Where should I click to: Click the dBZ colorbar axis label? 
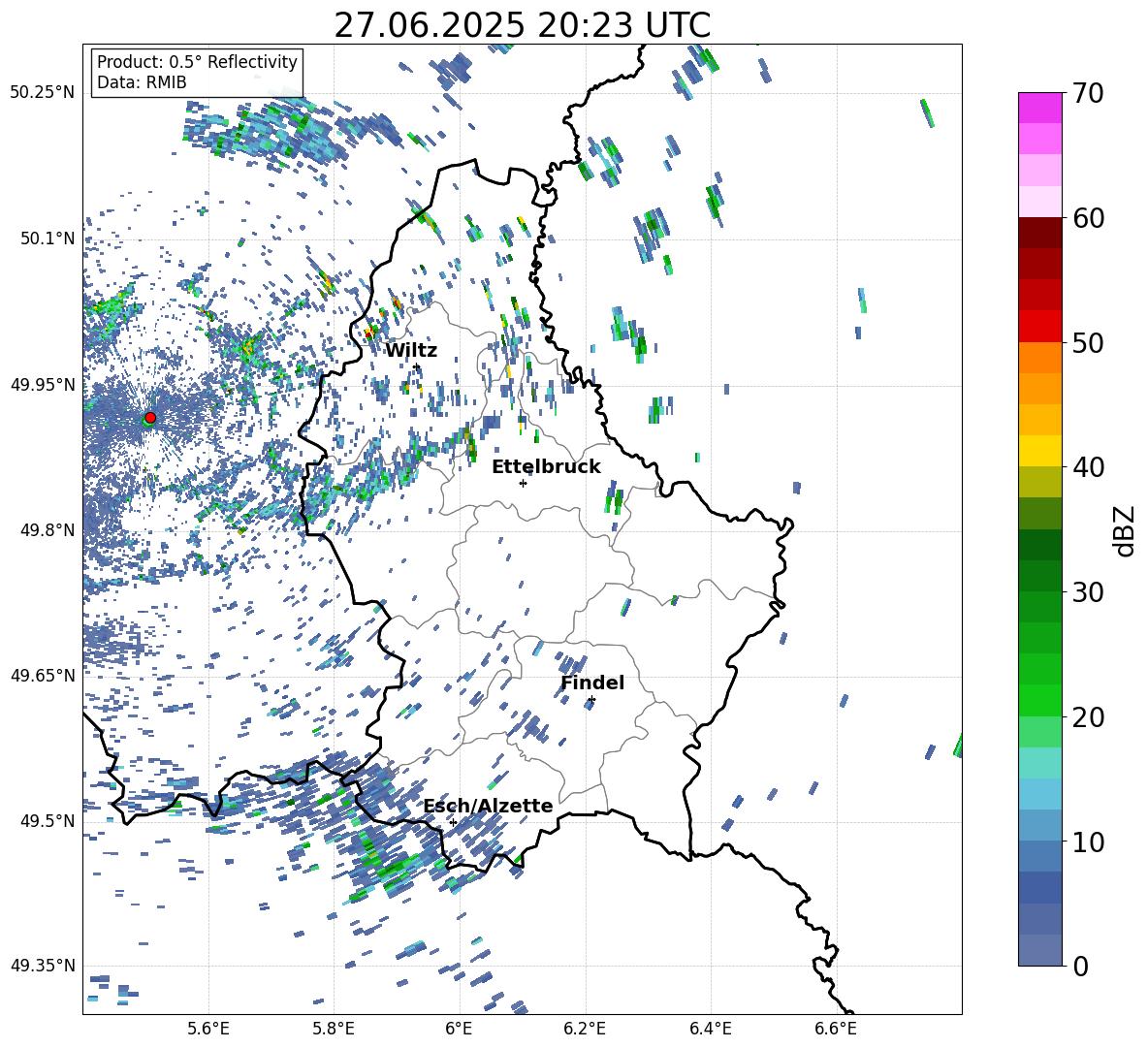coord(1126,530)
